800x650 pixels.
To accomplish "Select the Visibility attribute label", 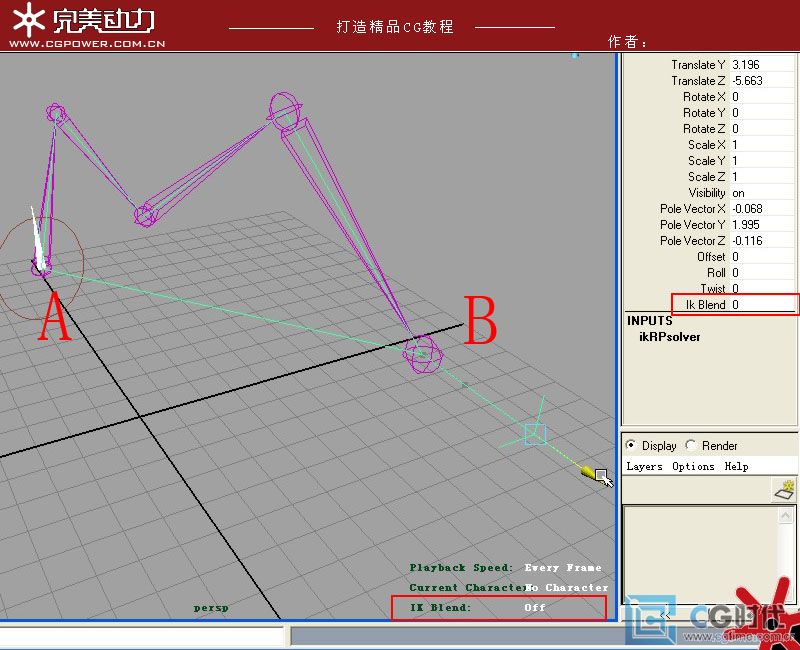I will (707, 193).
